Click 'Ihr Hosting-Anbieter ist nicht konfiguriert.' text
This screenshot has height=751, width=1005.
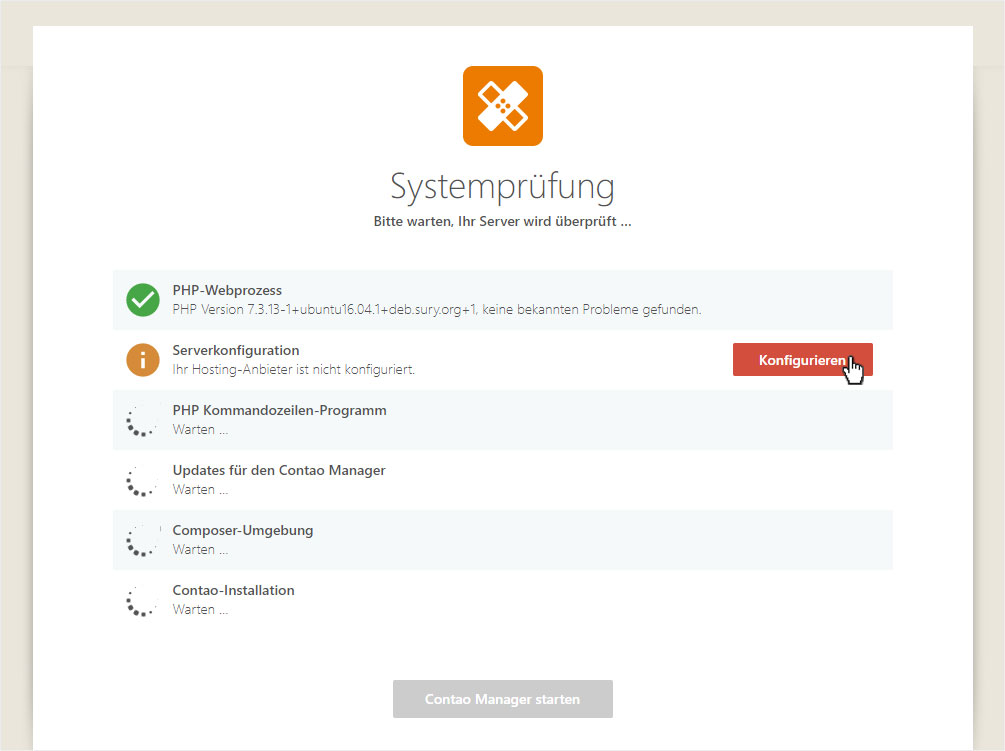294,370
